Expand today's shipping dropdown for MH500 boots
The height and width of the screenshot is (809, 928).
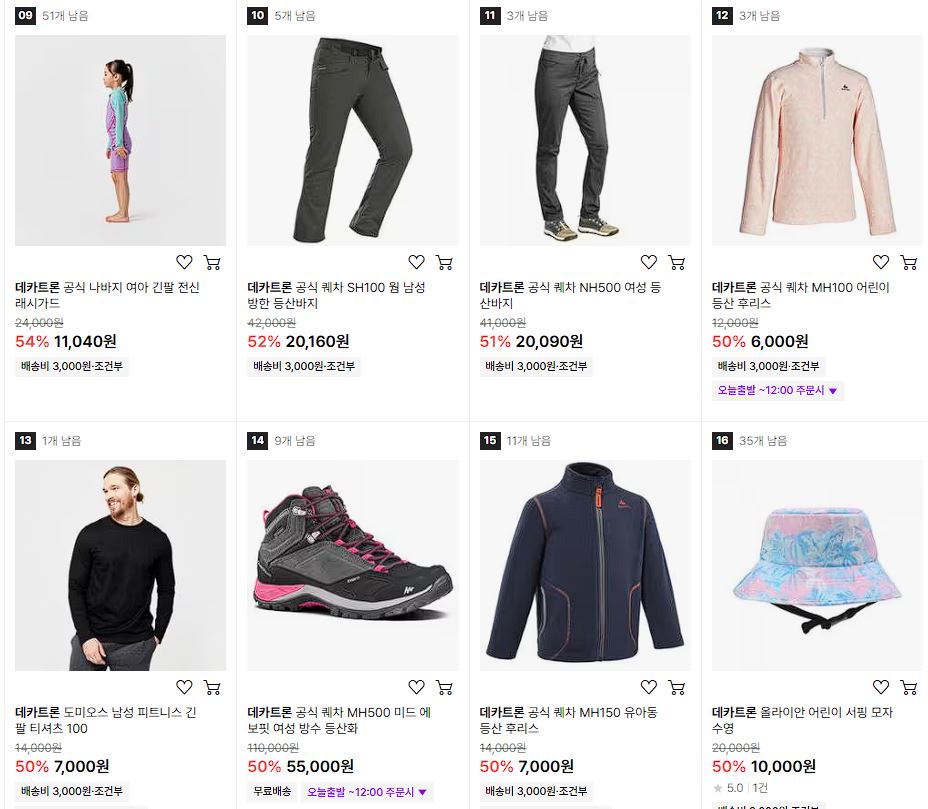(367, 792)
